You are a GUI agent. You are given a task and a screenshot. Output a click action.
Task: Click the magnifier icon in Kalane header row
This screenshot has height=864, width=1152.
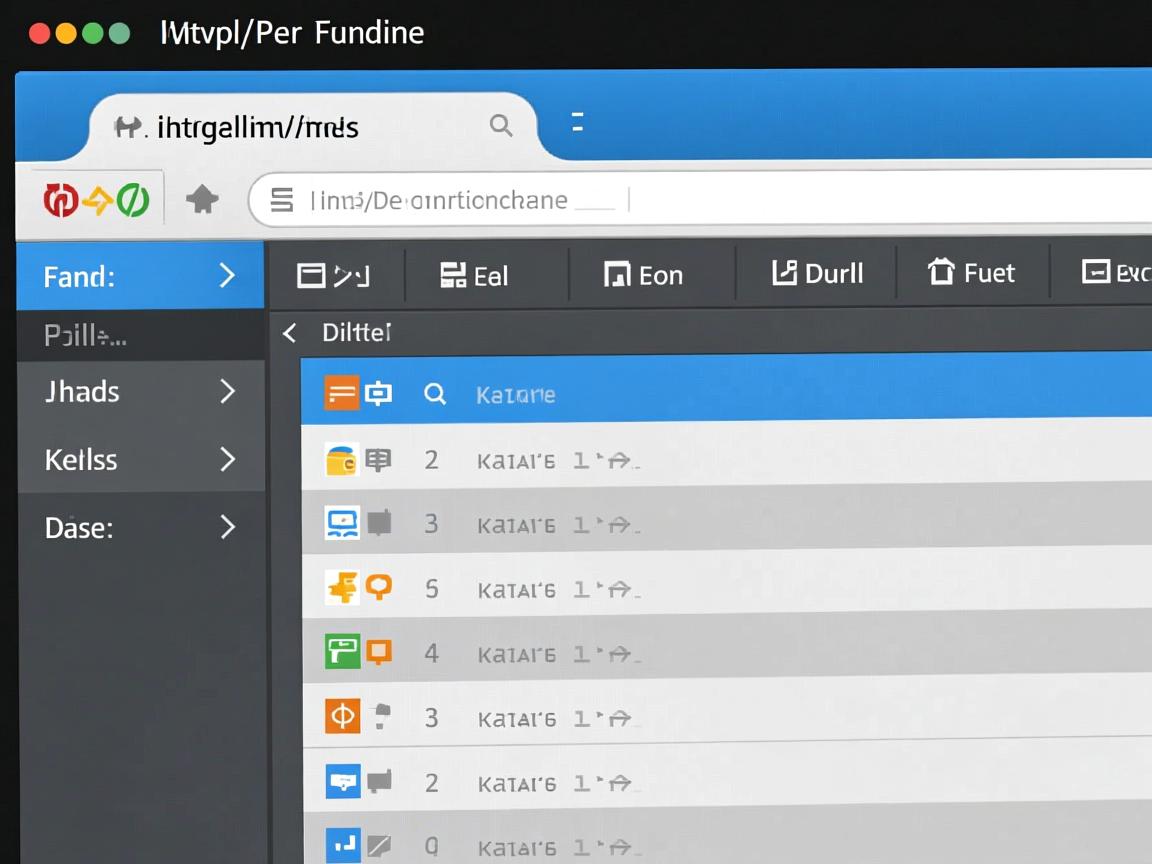[x=434, y=394]
